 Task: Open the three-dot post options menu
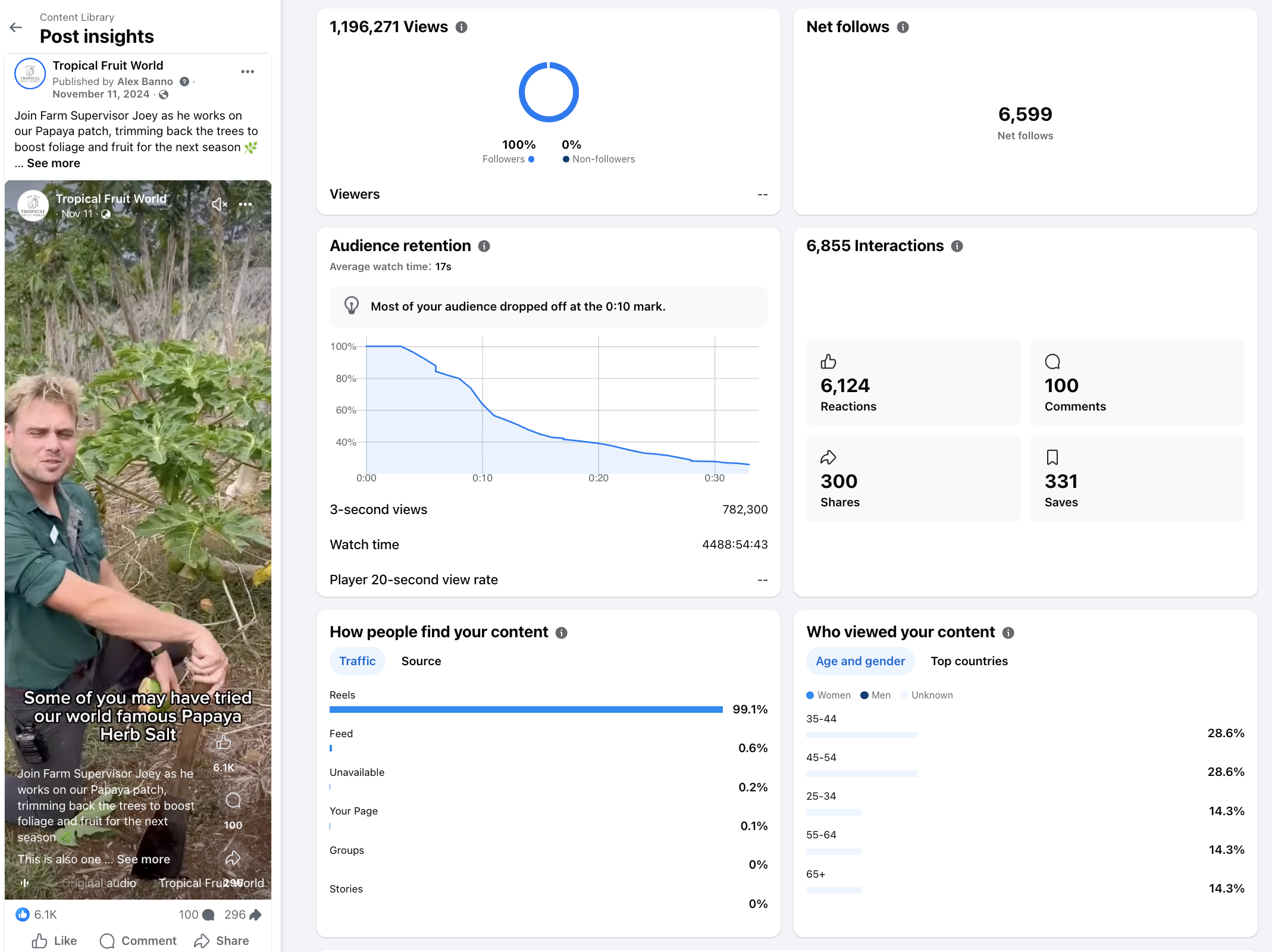tap(247, 71)
